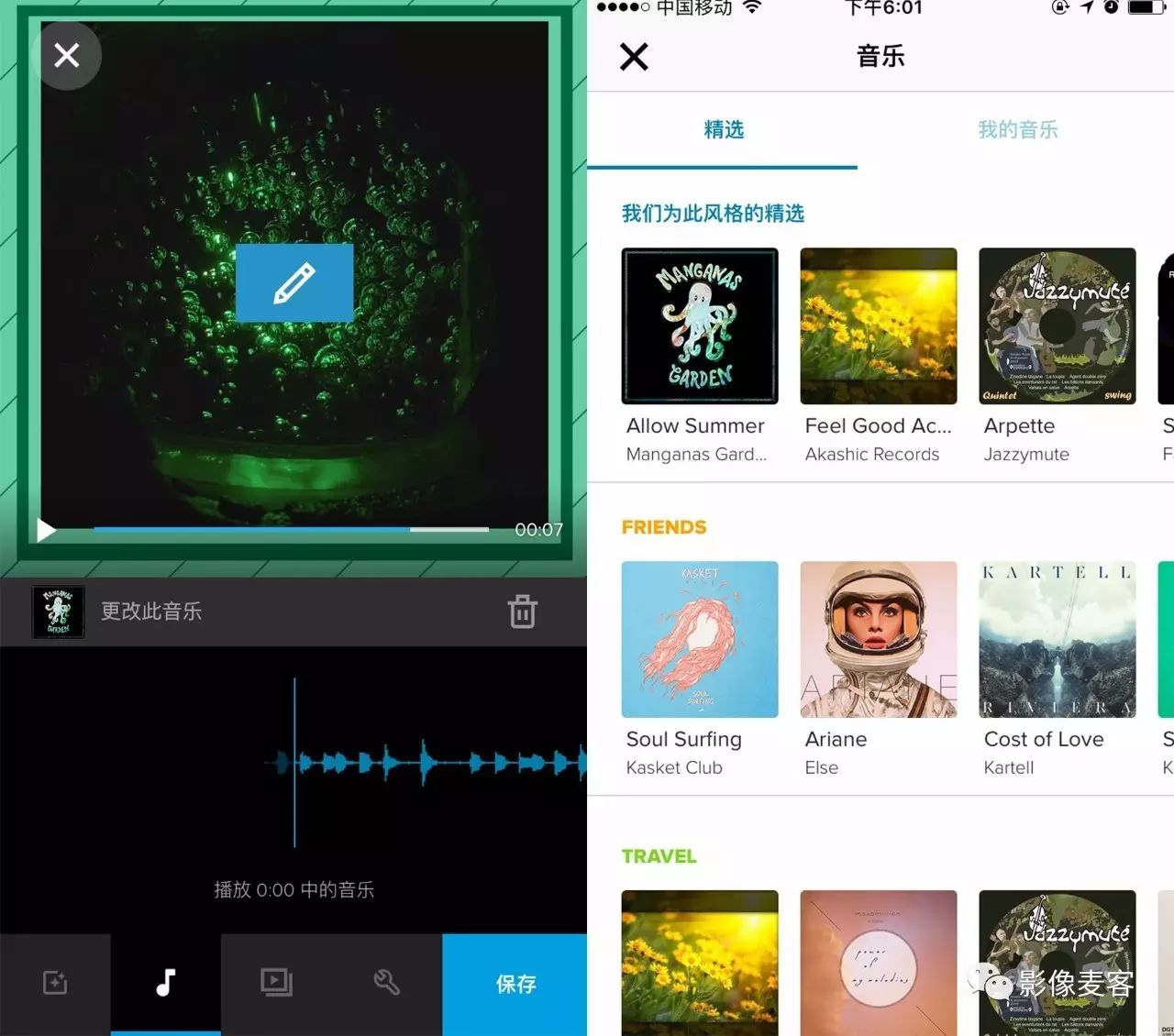Select the music note tab
Viewport: 1174px width, 1036px height.
[165, 983]
